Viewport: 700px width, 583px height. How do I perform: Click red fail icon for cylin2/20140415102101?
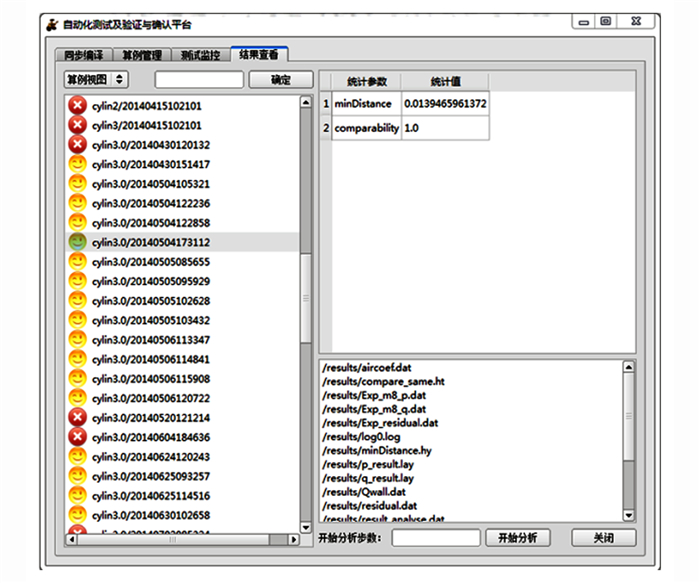[x=77, y=106]
